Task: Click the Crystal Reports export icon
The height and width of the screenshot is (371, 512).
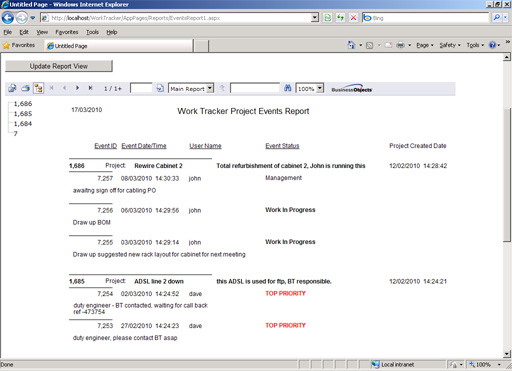Action: pyautogui.click(x=12, y=88)
